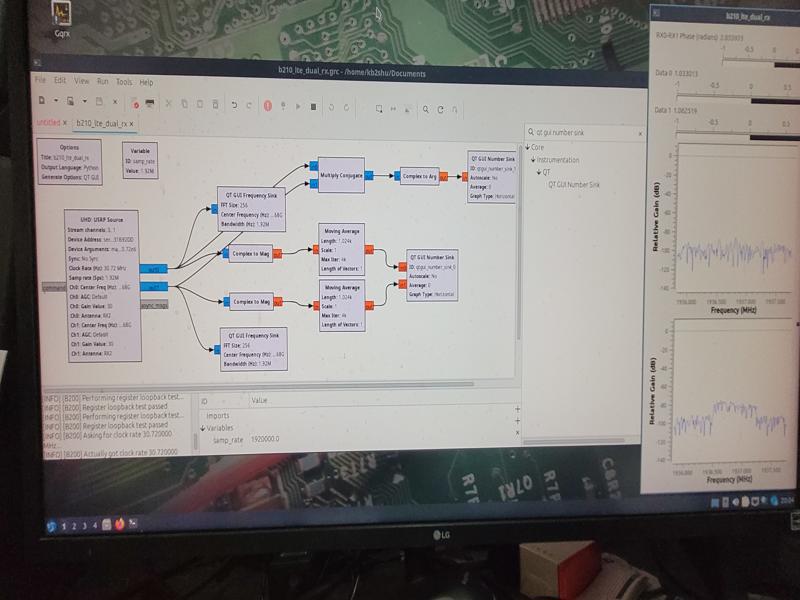Viewport: 800px width, 600px height.
Task: Click the Save flowgraph icon
Action: pyautogui.click(x=99, y=102)
